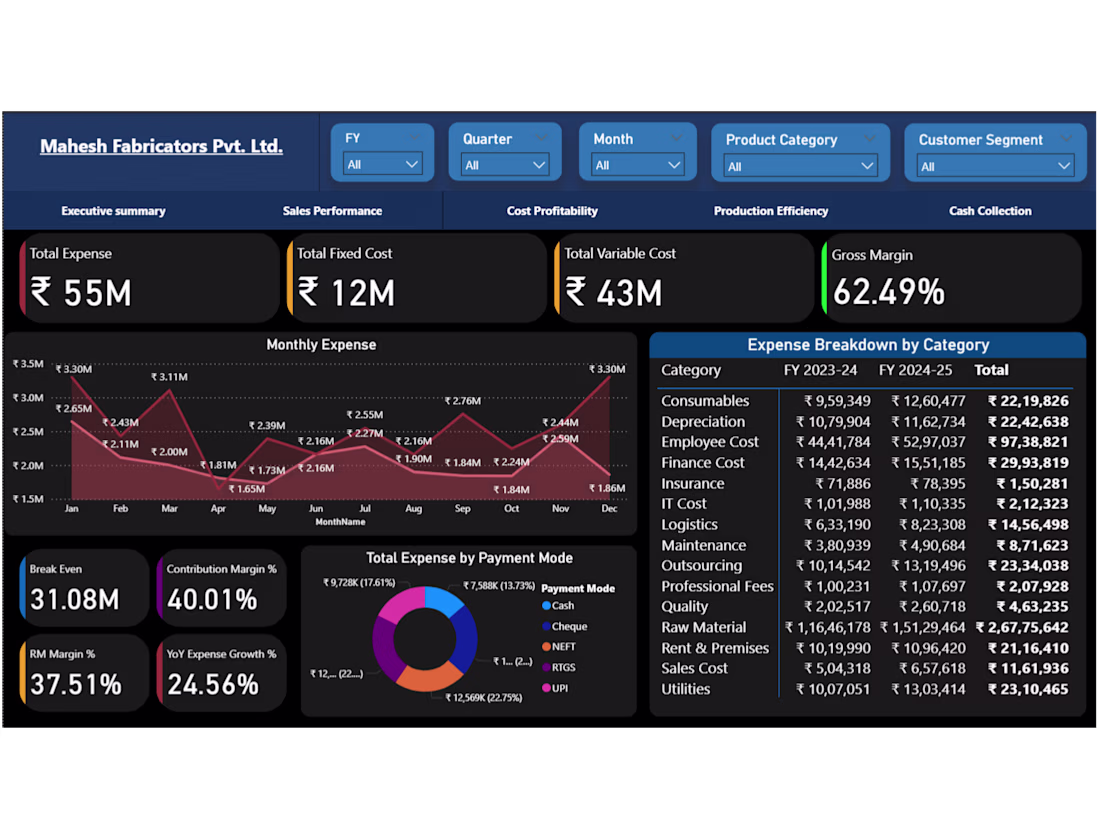Select the Outsourcing row label
1100x825 pixels.
(701, 565)
